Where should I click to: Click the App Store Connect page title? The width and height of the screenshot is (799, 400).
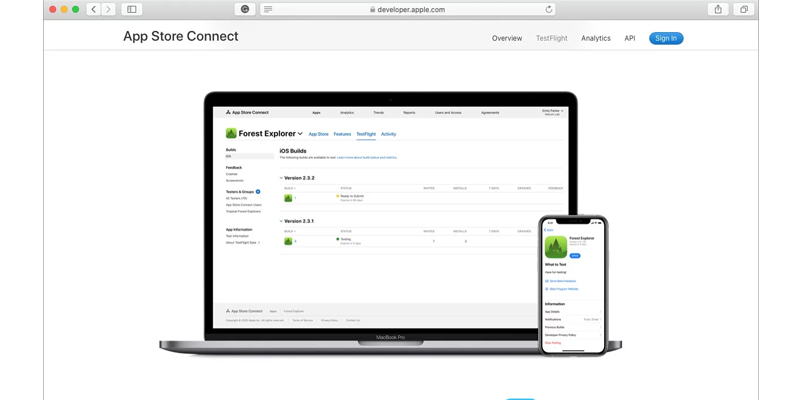pos(180,36)
